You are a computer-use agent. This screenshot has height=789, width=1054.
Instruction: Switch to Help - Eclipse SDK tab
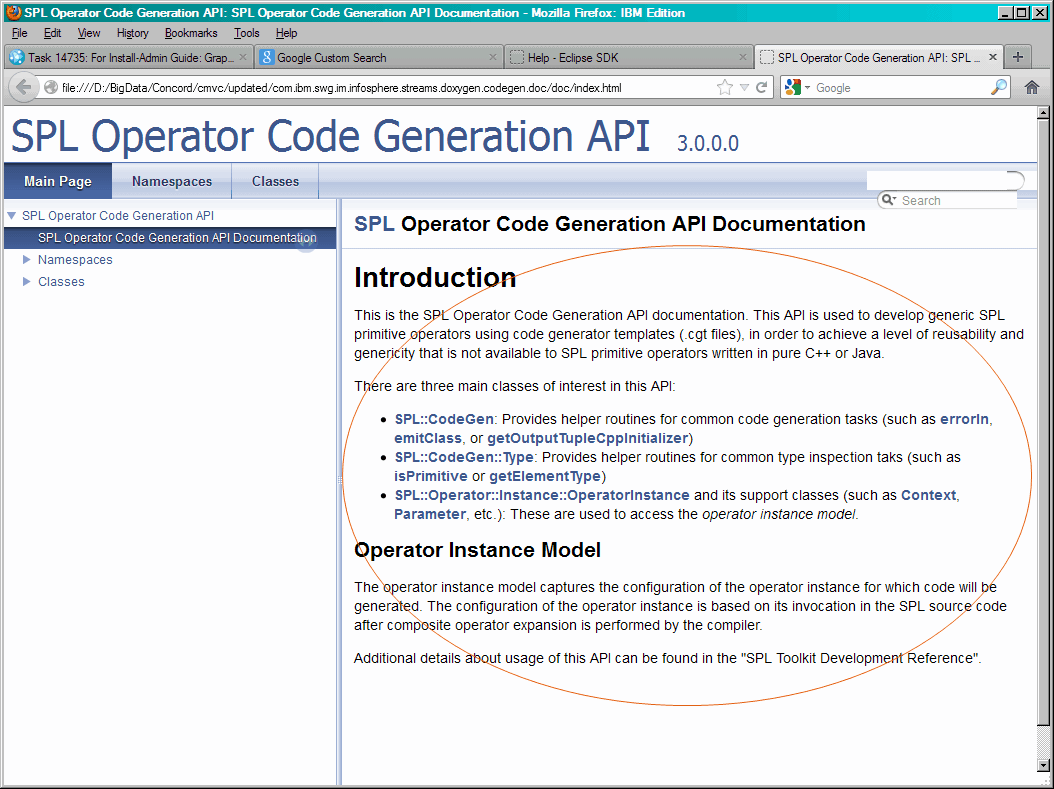(629, 57)
